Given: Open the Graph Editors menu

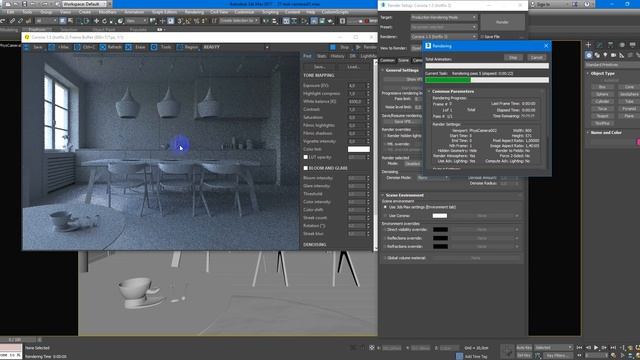Looking at the screenshot, I should (x=164, y=12).
